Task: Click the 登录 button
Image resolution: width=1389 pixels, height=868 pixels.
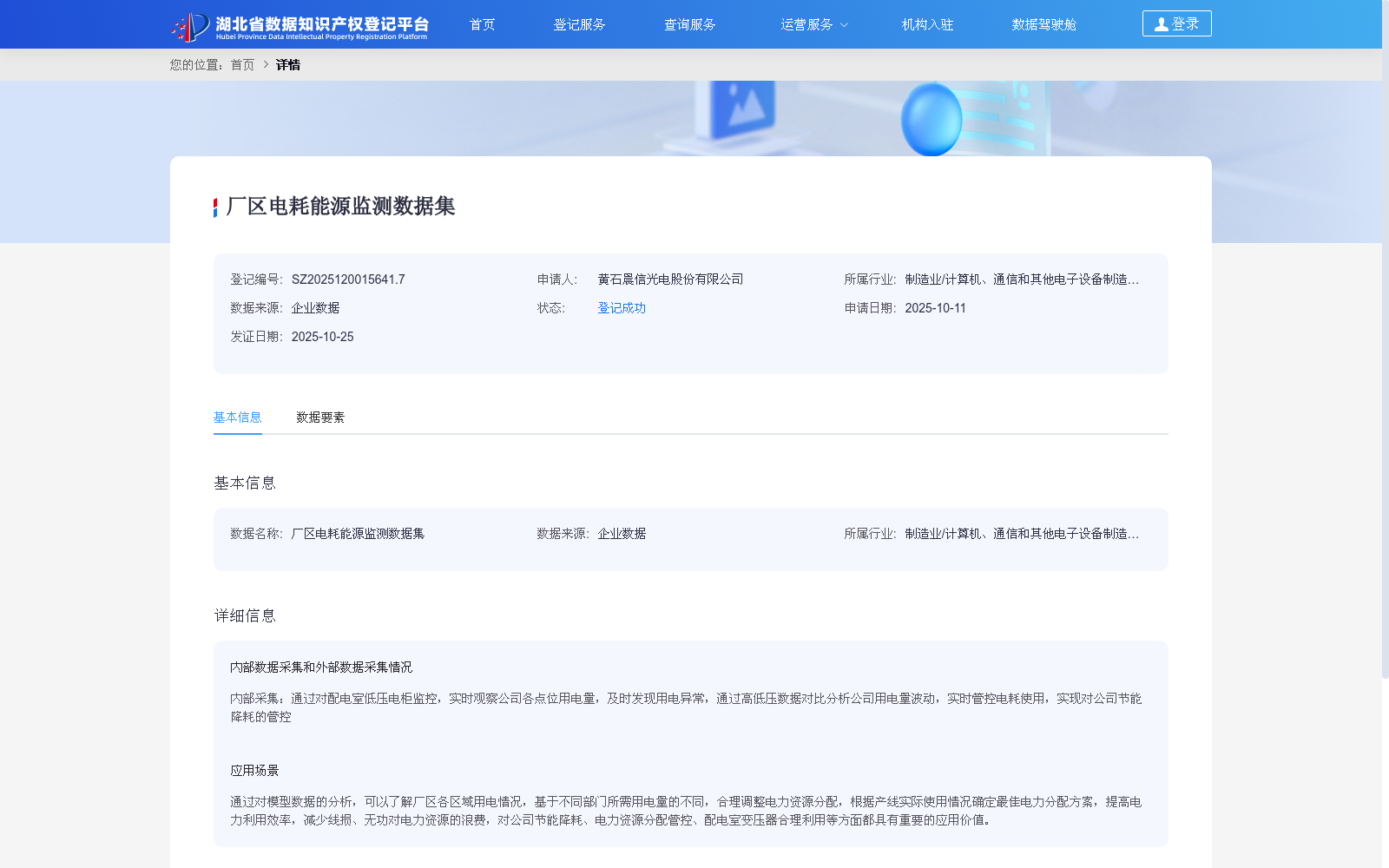Action: point(1176,23)
